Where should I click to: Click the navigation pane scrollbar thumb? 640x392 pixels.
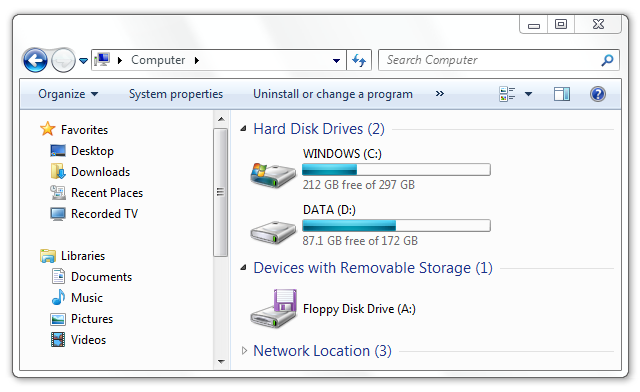click(x=220, y=192)
